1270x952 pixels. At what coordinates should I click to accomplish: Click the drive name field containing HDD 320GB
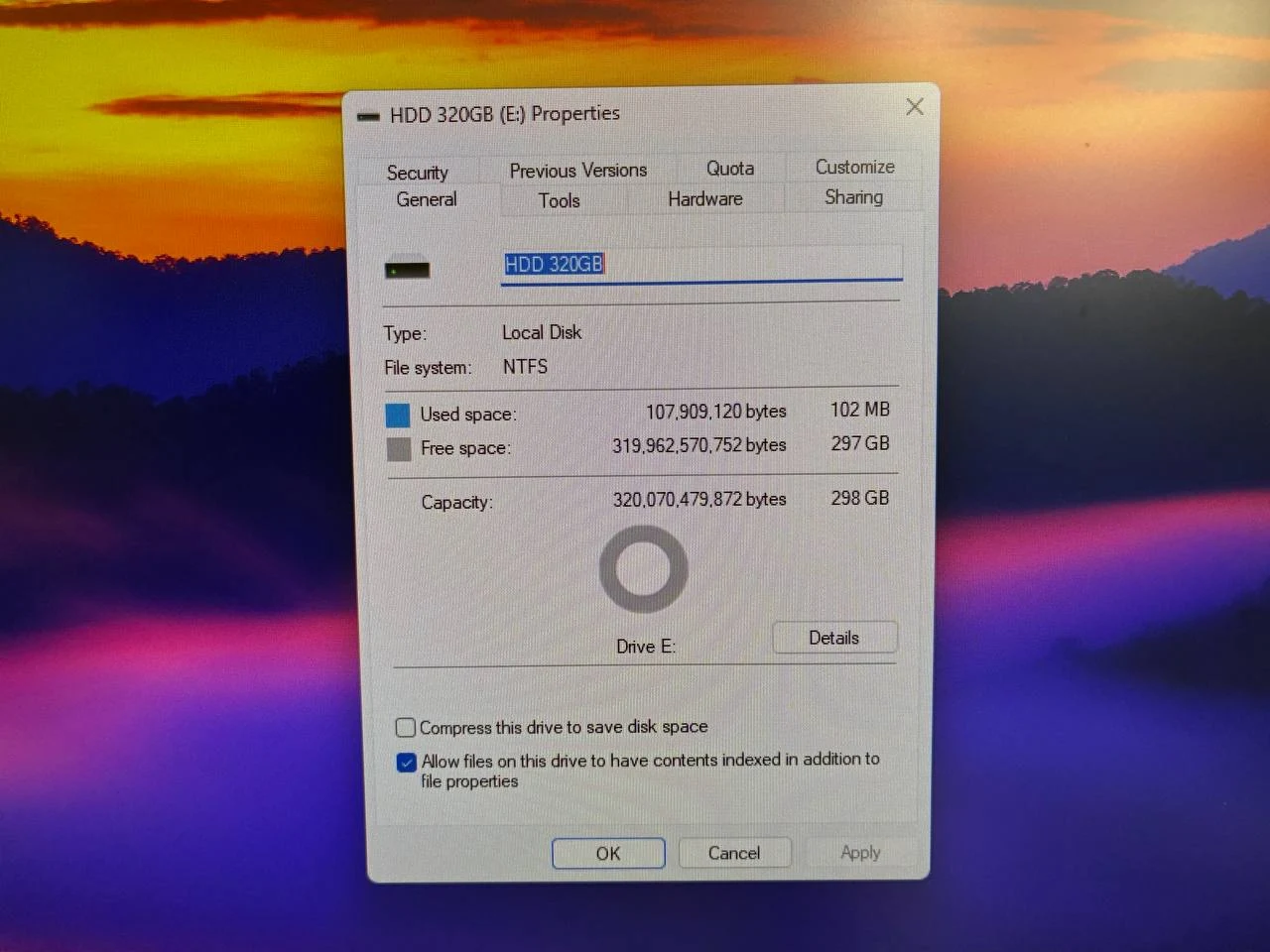(701, 264)
